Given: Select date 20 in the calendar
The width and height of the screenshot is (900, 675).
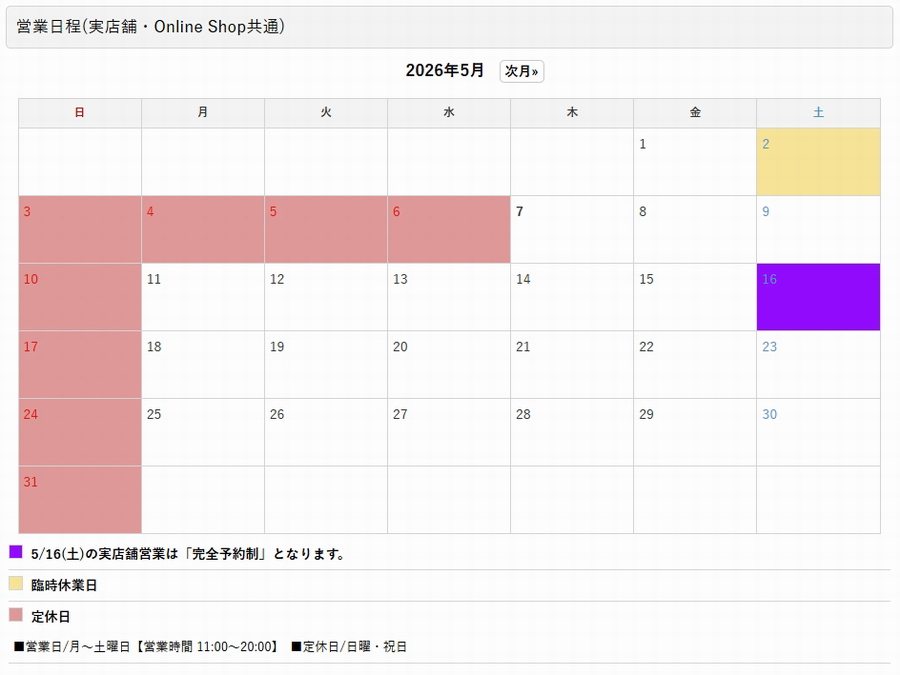Looking at the screenshot, I should pos(449,364).
